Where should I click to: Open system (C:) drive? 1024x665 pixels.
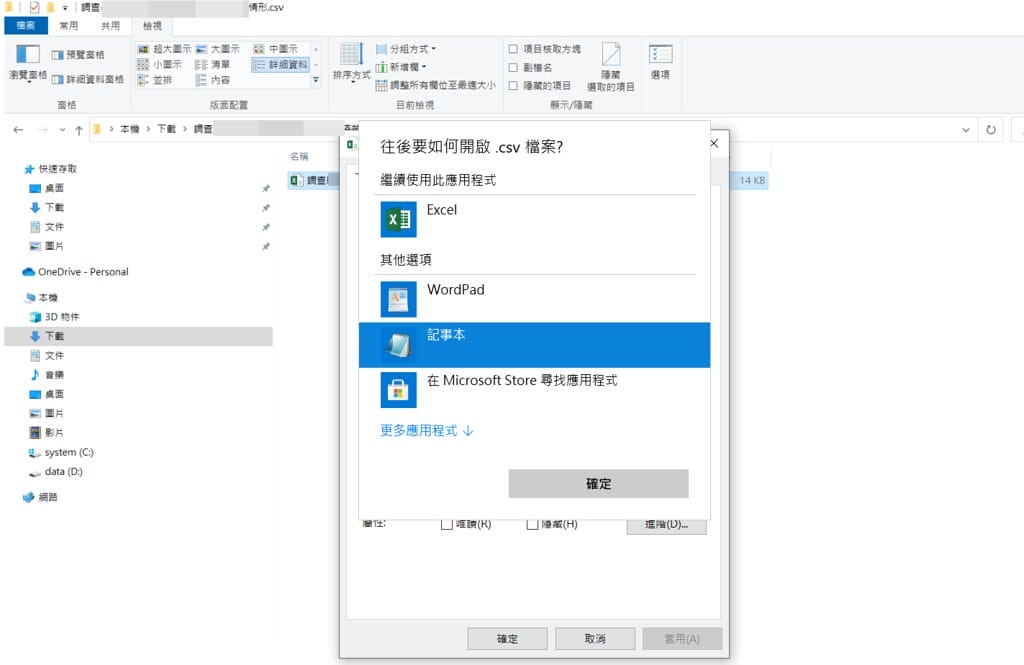tap(61, 452)
